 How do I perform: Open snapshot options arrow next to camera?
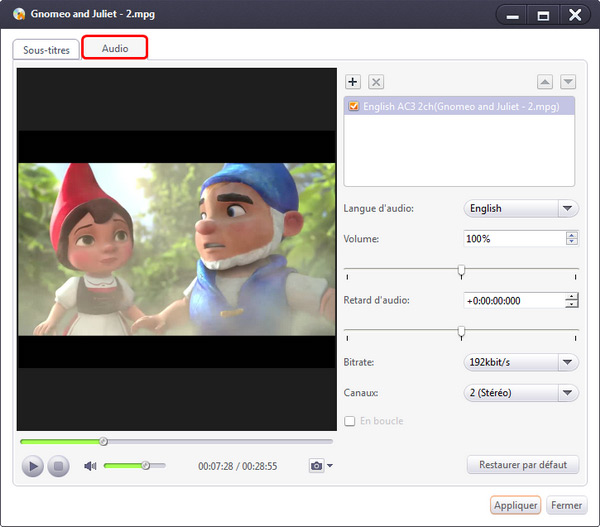point(330,466)
